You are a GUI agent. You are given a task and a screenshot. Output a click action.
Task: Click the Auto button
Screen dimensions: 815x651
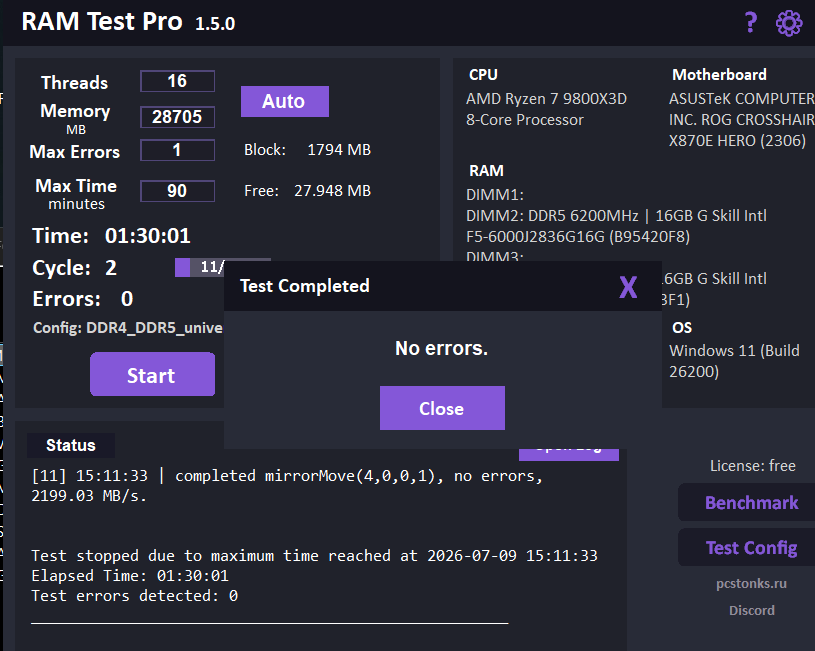pyautogui.click(x=285, y=101)
